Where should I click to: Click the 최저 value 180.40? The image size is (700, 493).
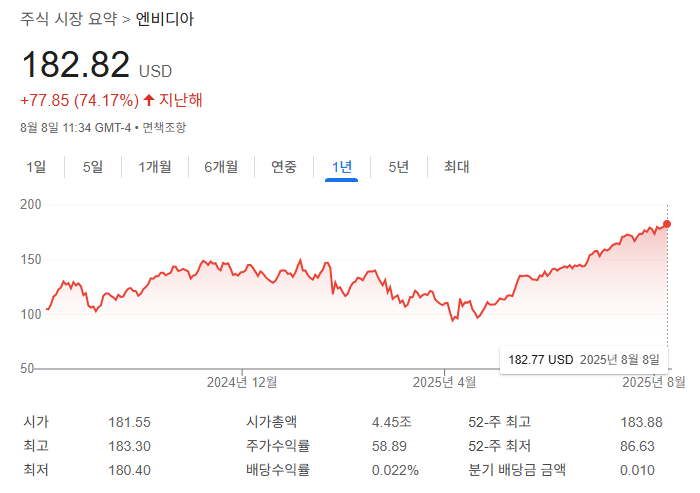129,470
